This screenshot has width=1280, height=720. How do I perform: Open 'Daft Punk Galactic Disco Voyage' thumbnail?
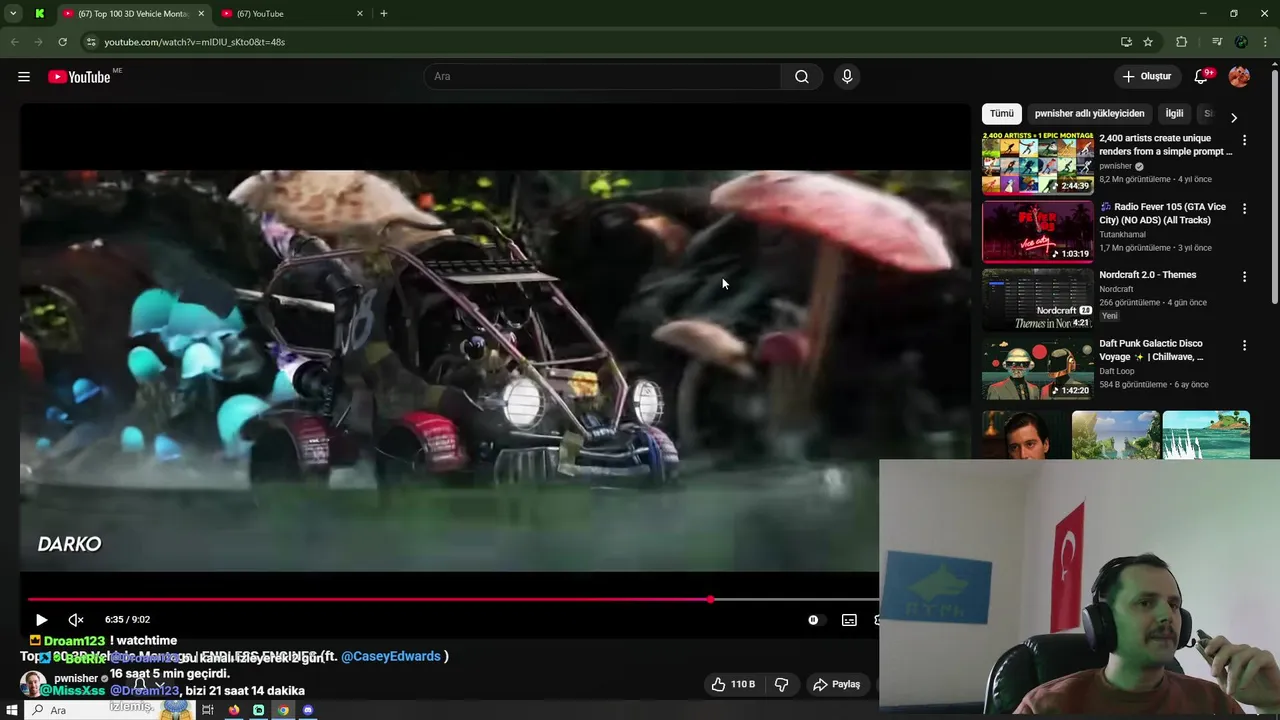[1037, 368]
